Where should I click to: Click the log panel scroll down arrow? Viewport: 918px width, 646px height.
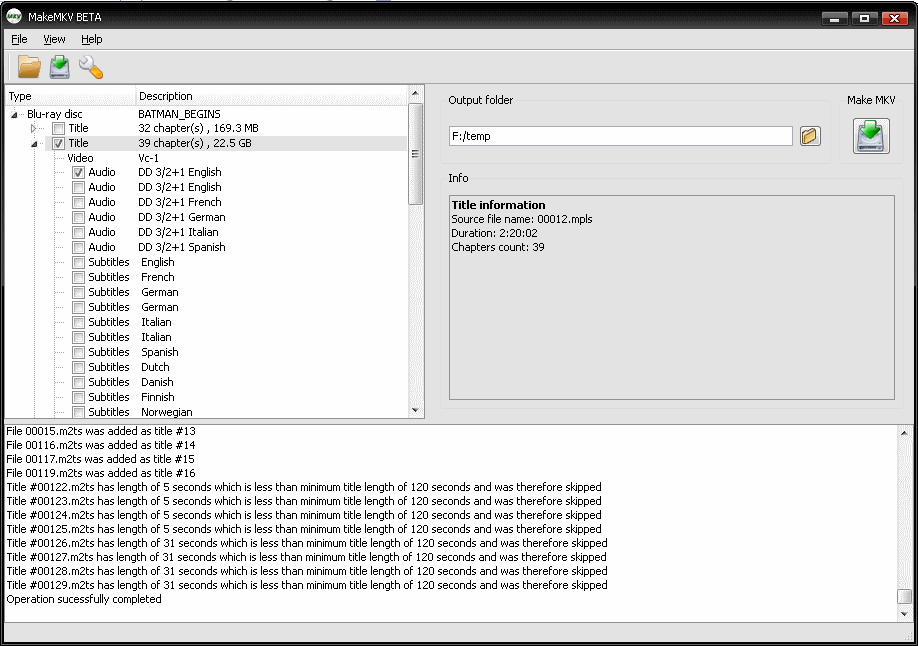(905, 614)
